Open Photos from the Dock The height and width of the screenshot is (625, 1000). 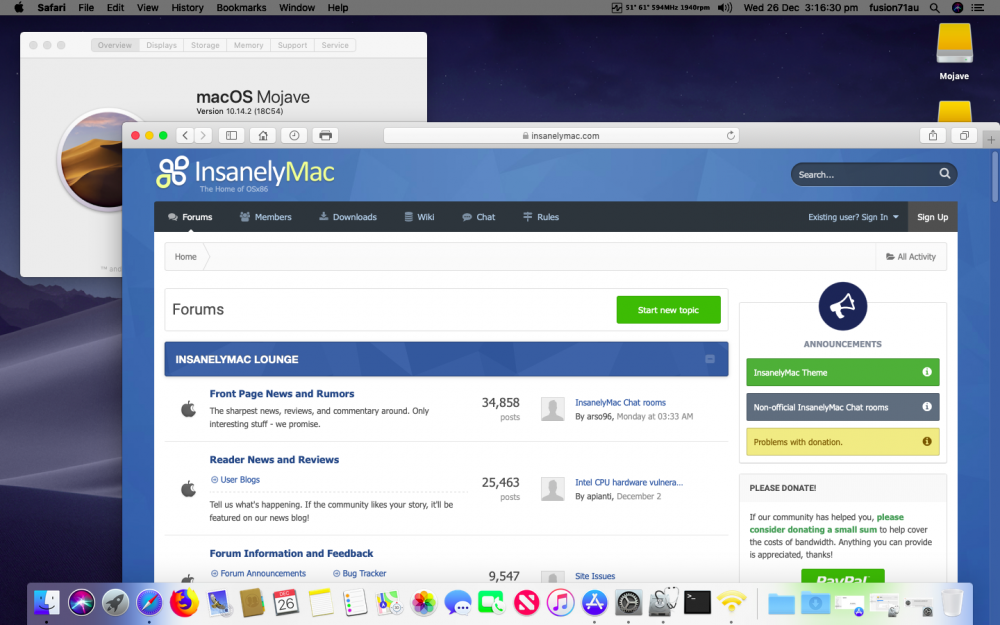pos(423,602)
